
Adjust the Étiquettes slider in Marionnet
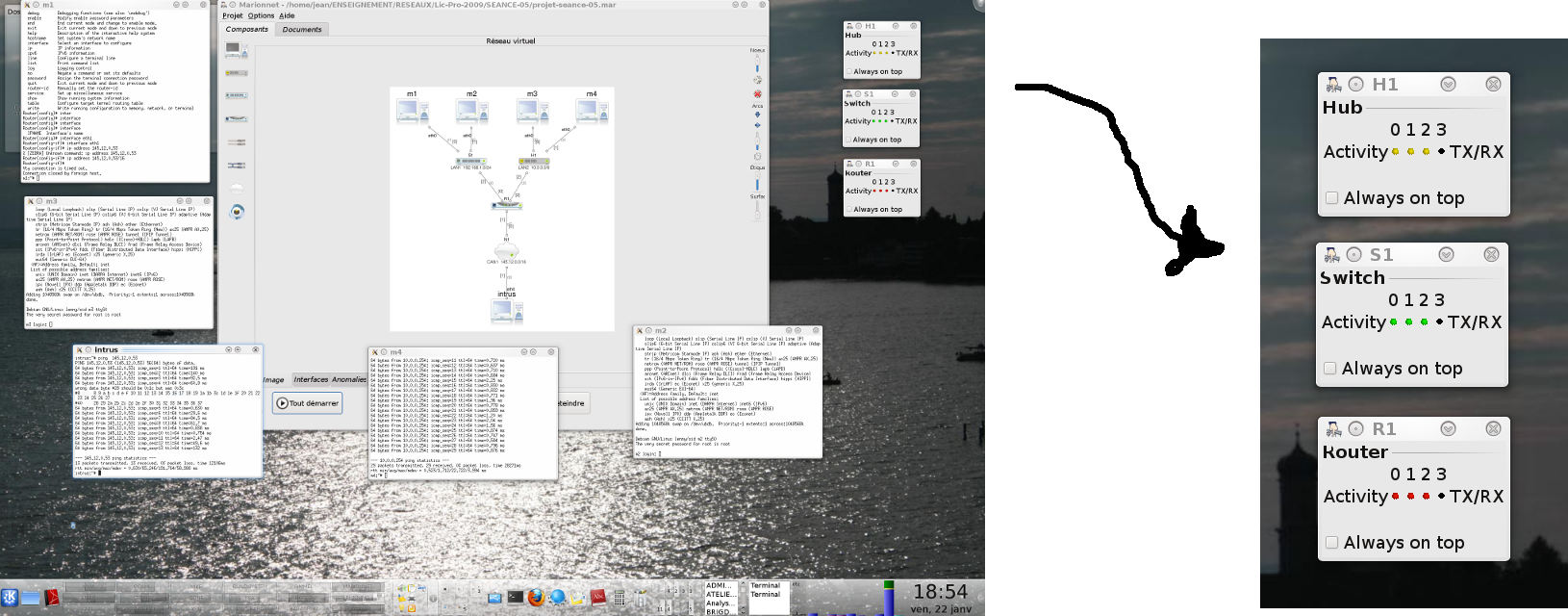pos(757,180)
